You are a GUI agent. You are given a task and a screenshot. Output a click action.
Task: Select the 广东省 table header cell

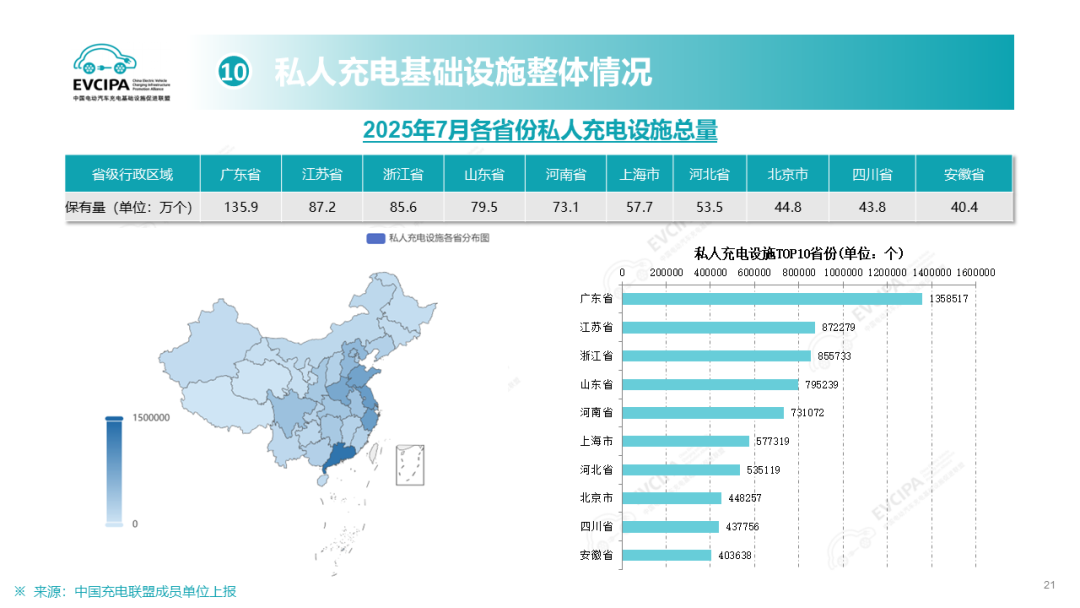pos(241,174)
